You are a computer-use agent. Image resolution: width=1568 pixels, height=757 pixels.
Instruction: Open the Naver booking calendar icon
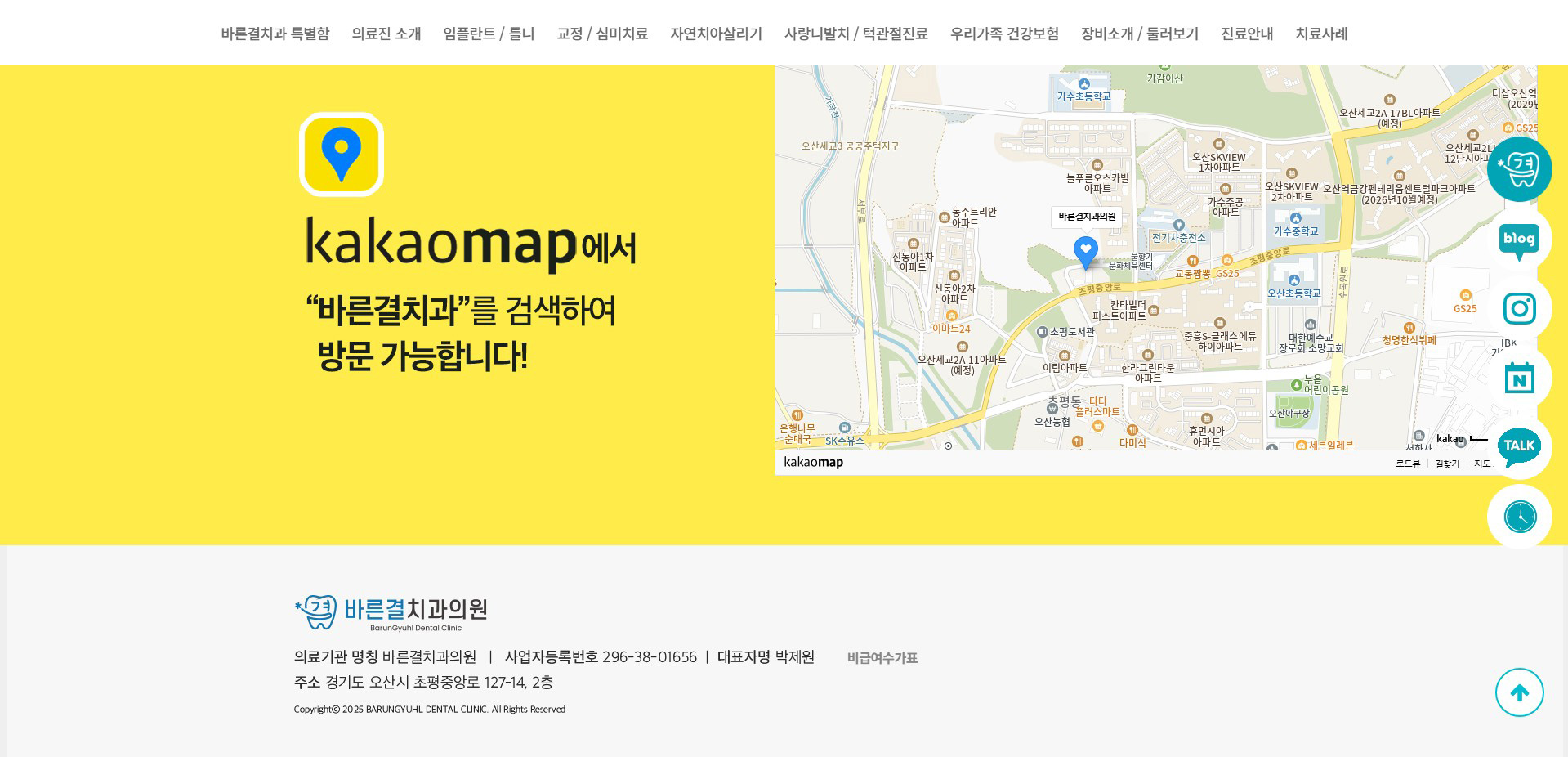click(x=1520, y=378)
